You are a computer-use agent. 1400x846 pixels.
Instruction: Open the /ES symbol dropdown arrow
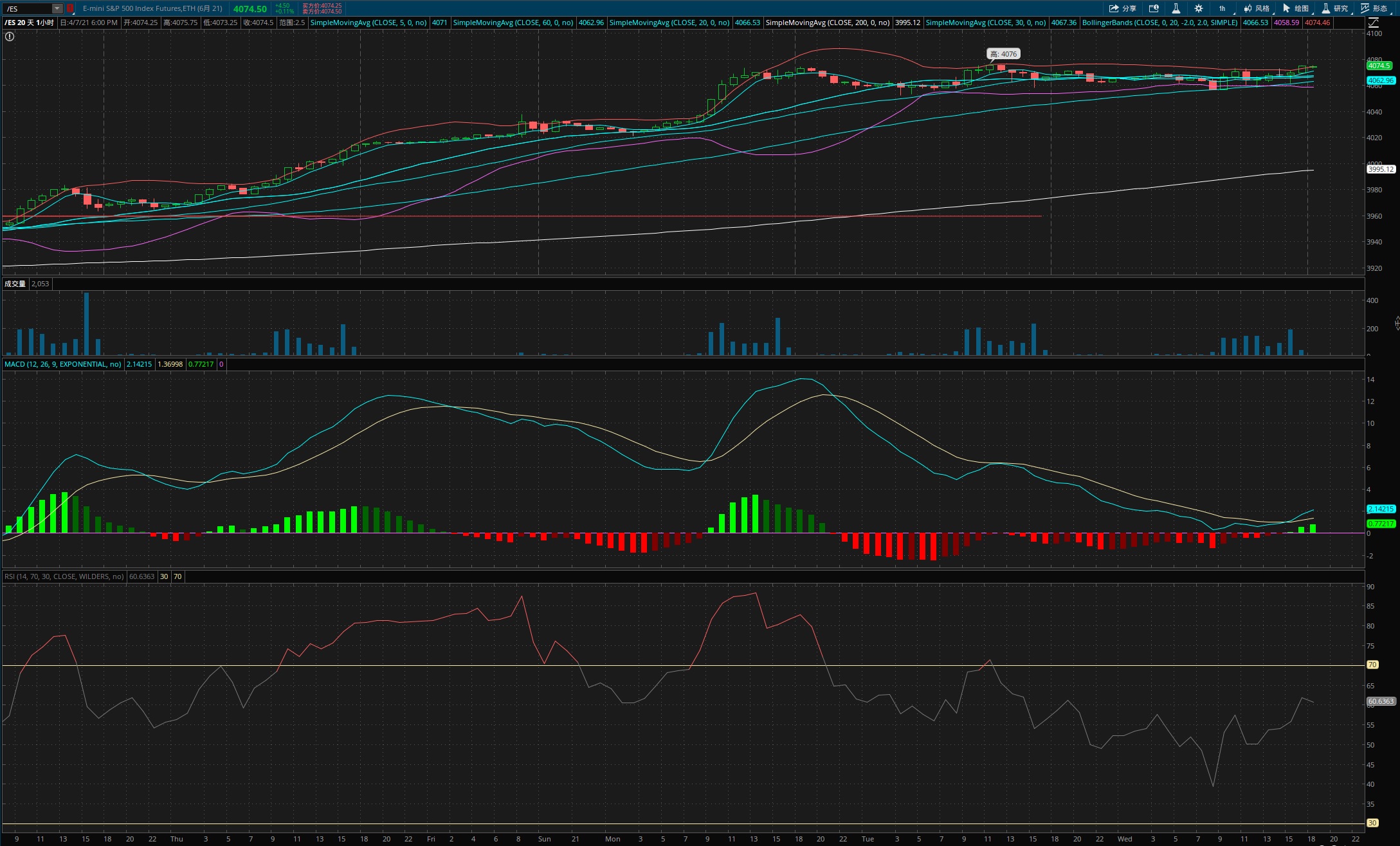coord(57,8)
